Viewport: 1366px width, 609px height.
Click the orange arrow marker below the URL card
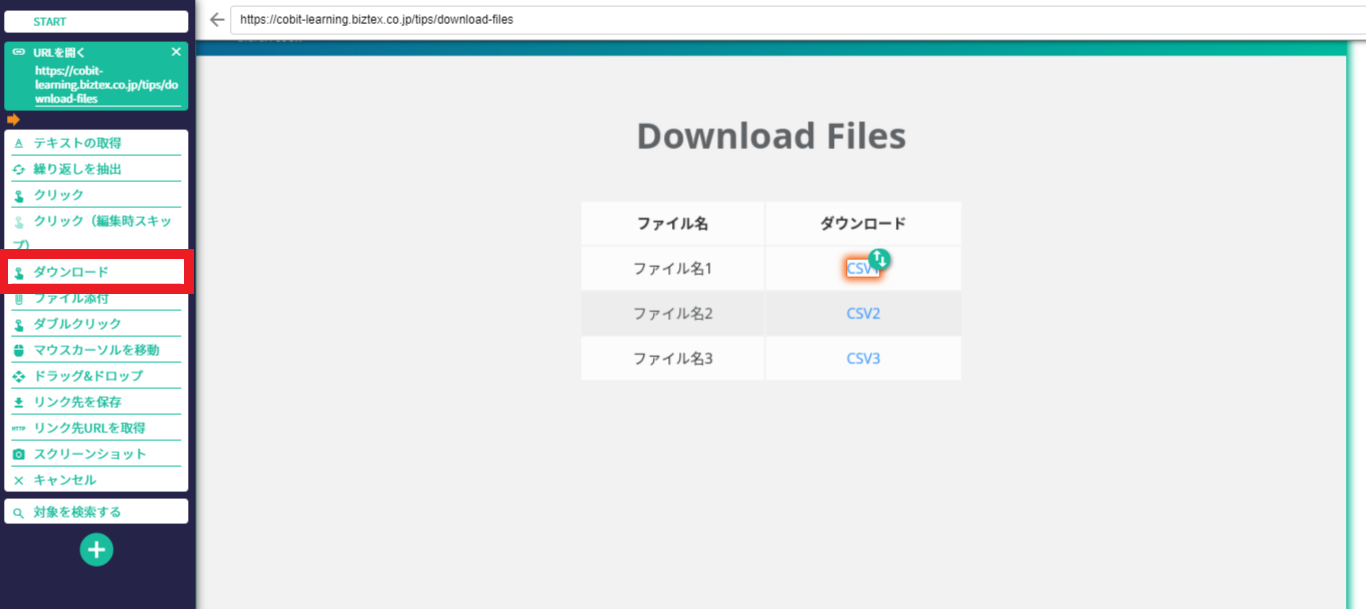pos(13,119)
